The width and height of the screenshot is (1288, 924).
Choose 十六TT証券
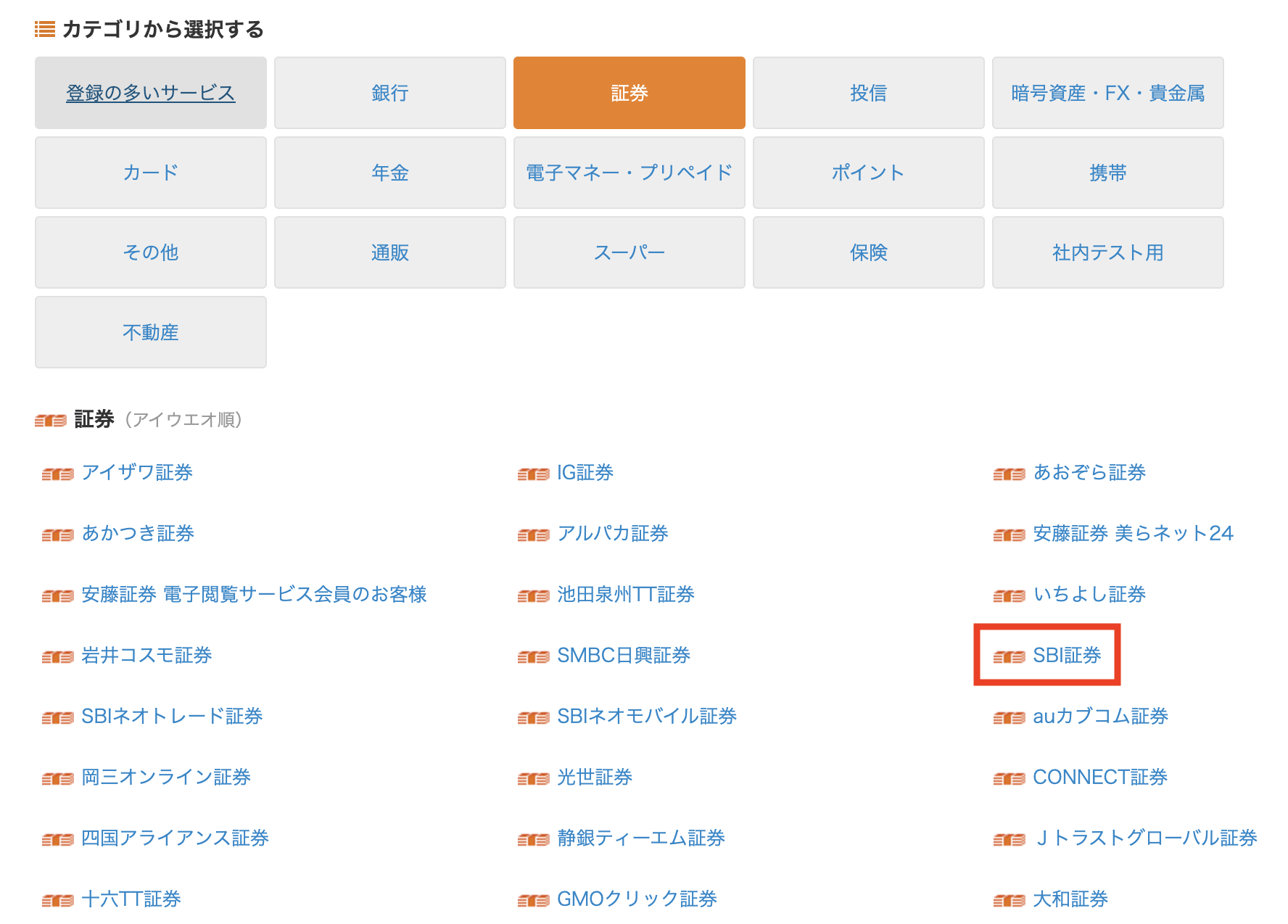pos(131,899)
